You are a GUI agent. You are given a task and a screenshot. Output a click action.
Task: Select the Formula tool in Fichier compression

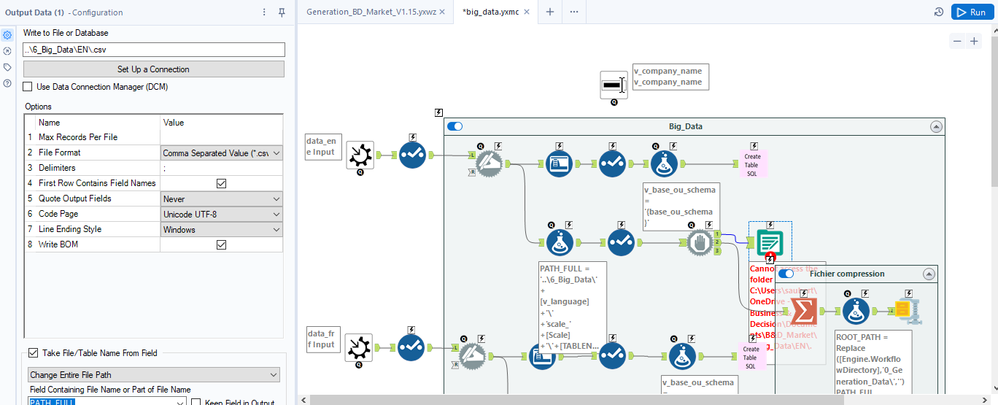coord(856,311)
